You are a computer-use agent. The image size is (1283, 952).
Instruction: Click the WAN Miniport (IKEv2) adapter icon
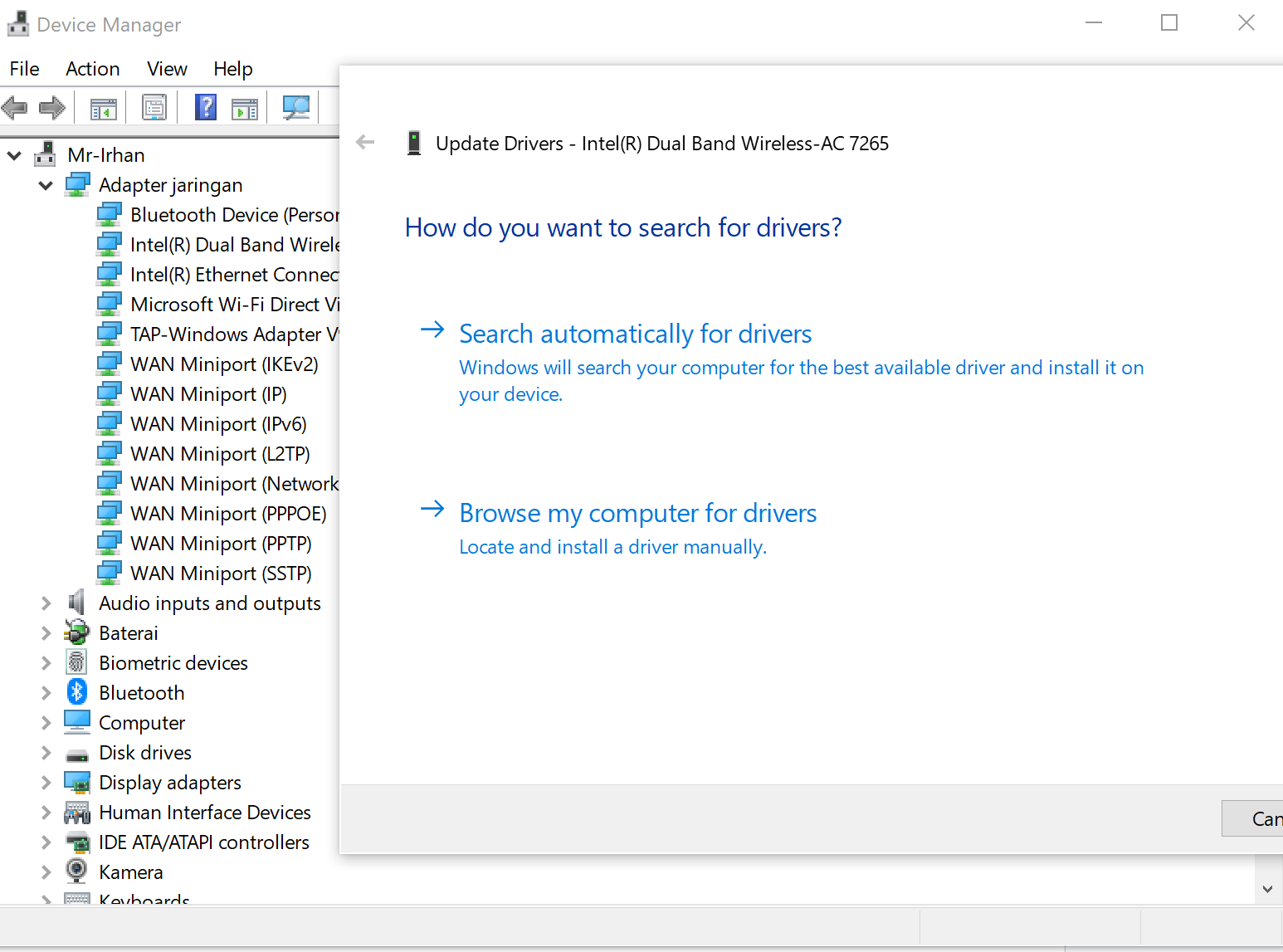tap(109, 364)
